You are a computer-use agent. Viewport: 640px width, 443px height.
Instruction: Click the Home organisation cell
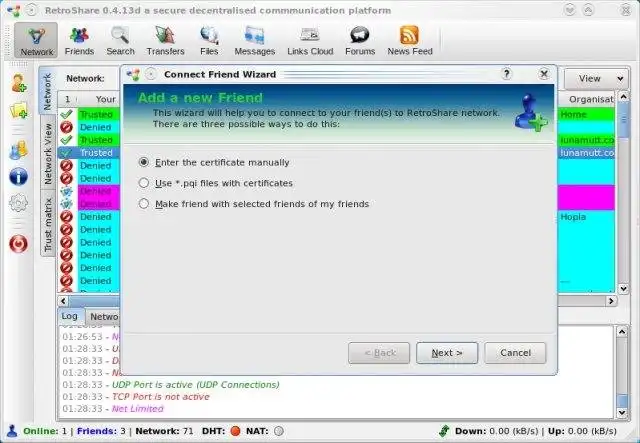[586, 115]
